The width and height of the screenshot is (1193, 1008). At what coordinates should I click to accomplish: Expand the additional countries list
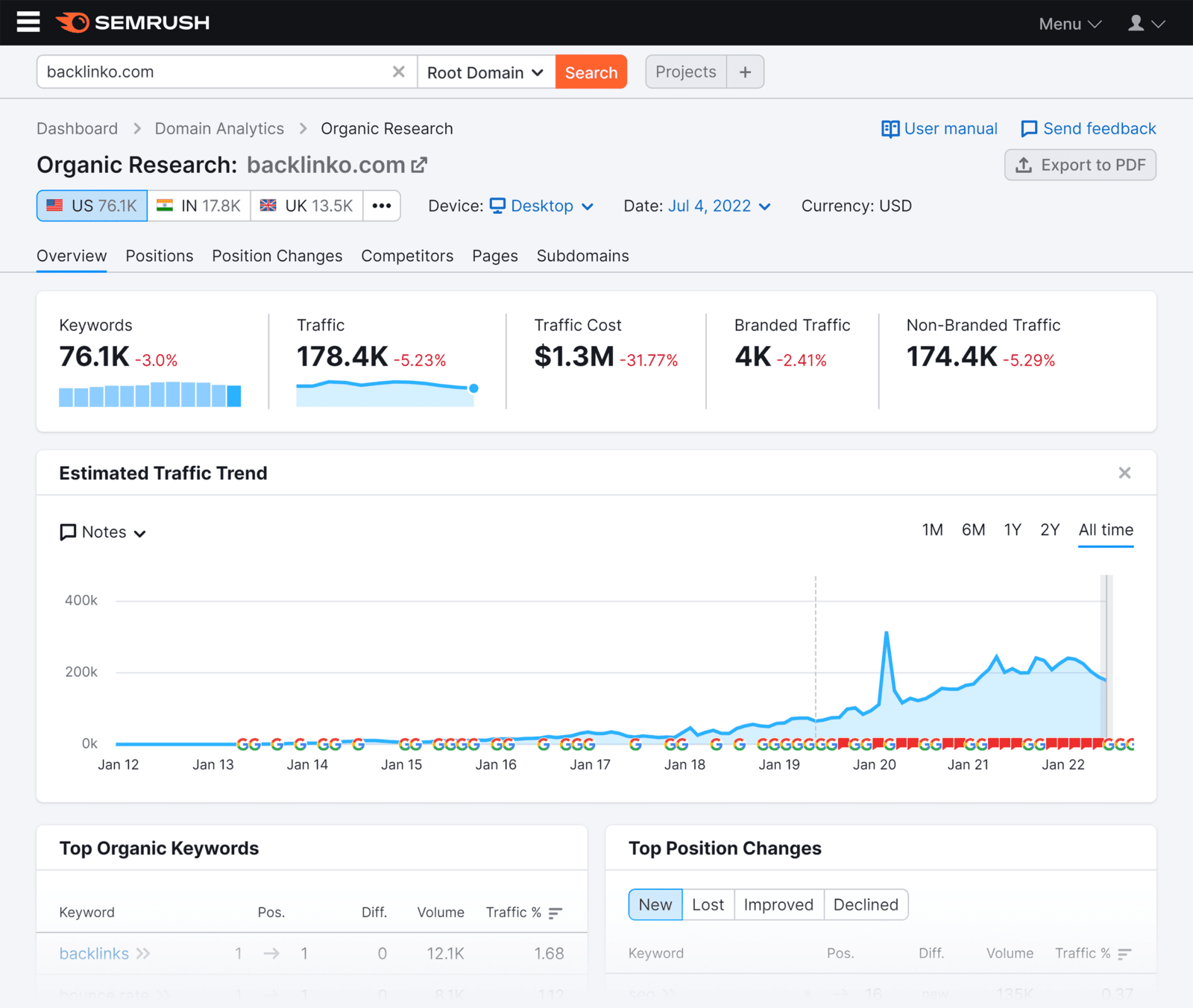click(x=382, y=206)
